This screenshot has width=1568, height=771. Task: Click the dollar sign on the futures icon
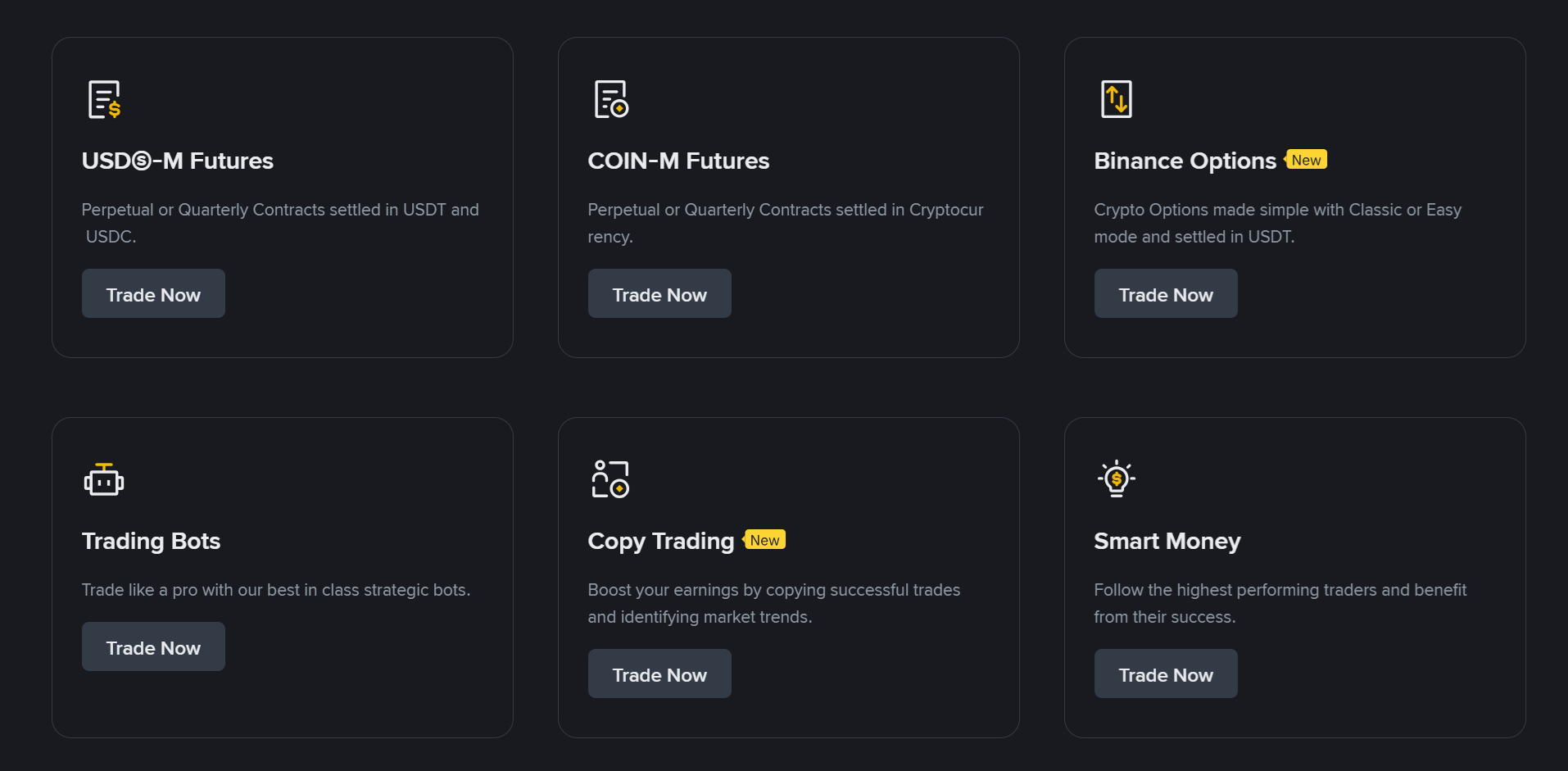[x=115, y=109]
